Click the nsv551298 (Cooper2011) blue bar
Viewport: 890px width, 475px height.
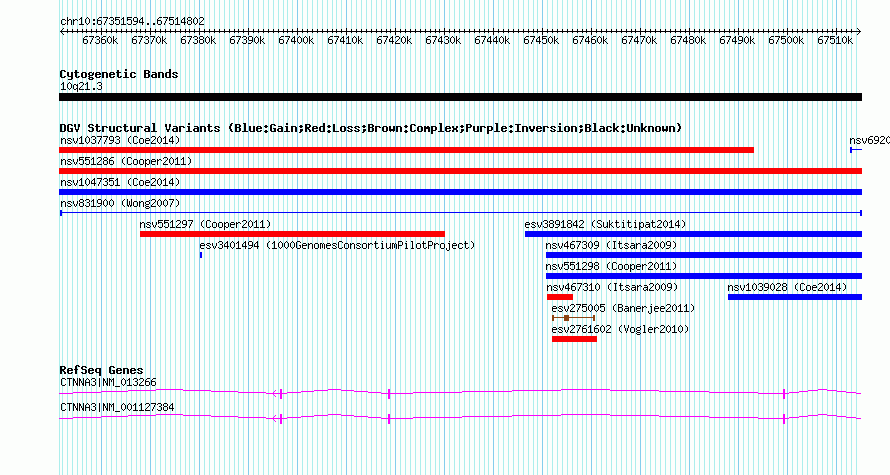(704, 276)
